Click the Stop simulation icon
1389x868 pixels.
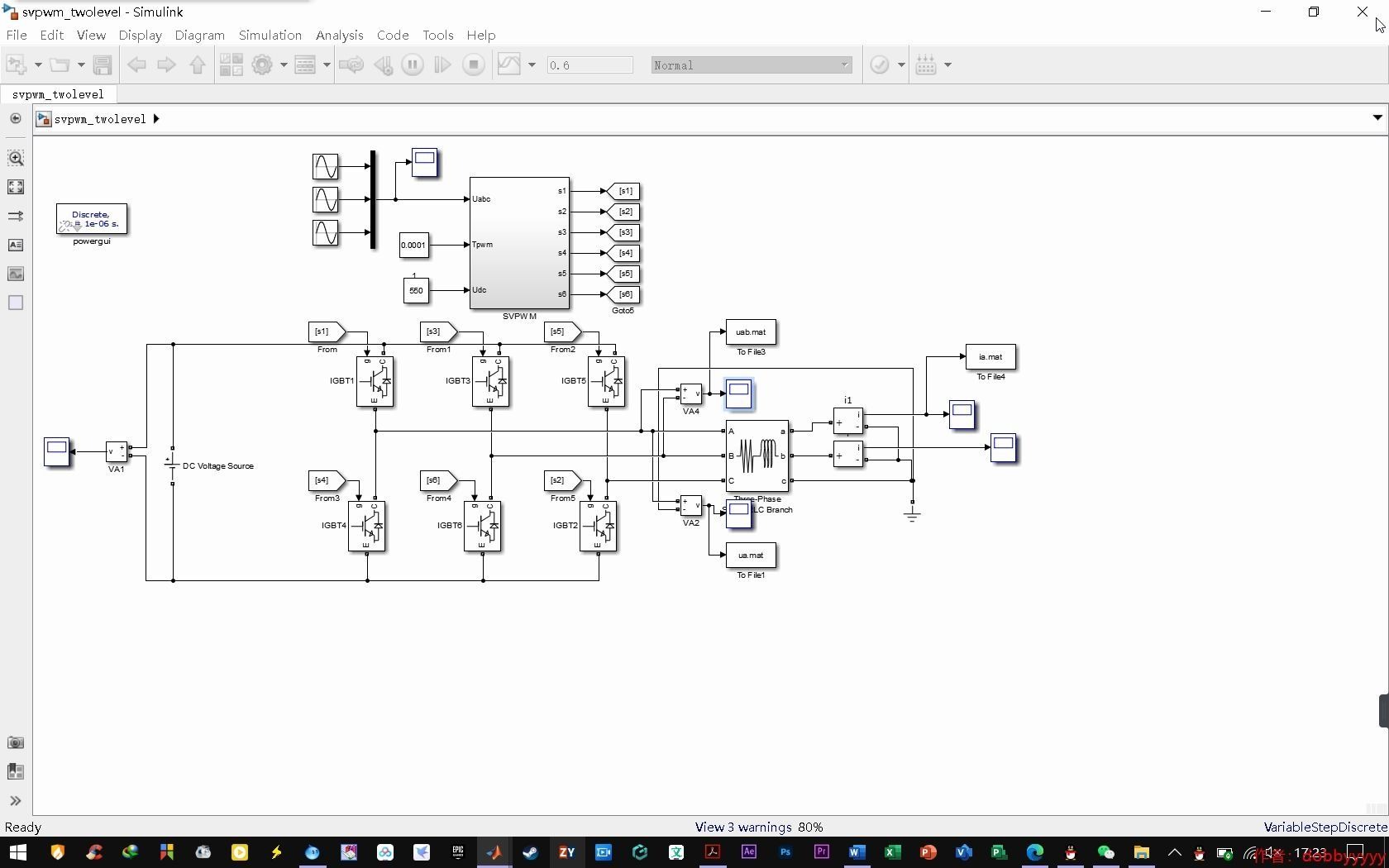(x=473, y=64)
